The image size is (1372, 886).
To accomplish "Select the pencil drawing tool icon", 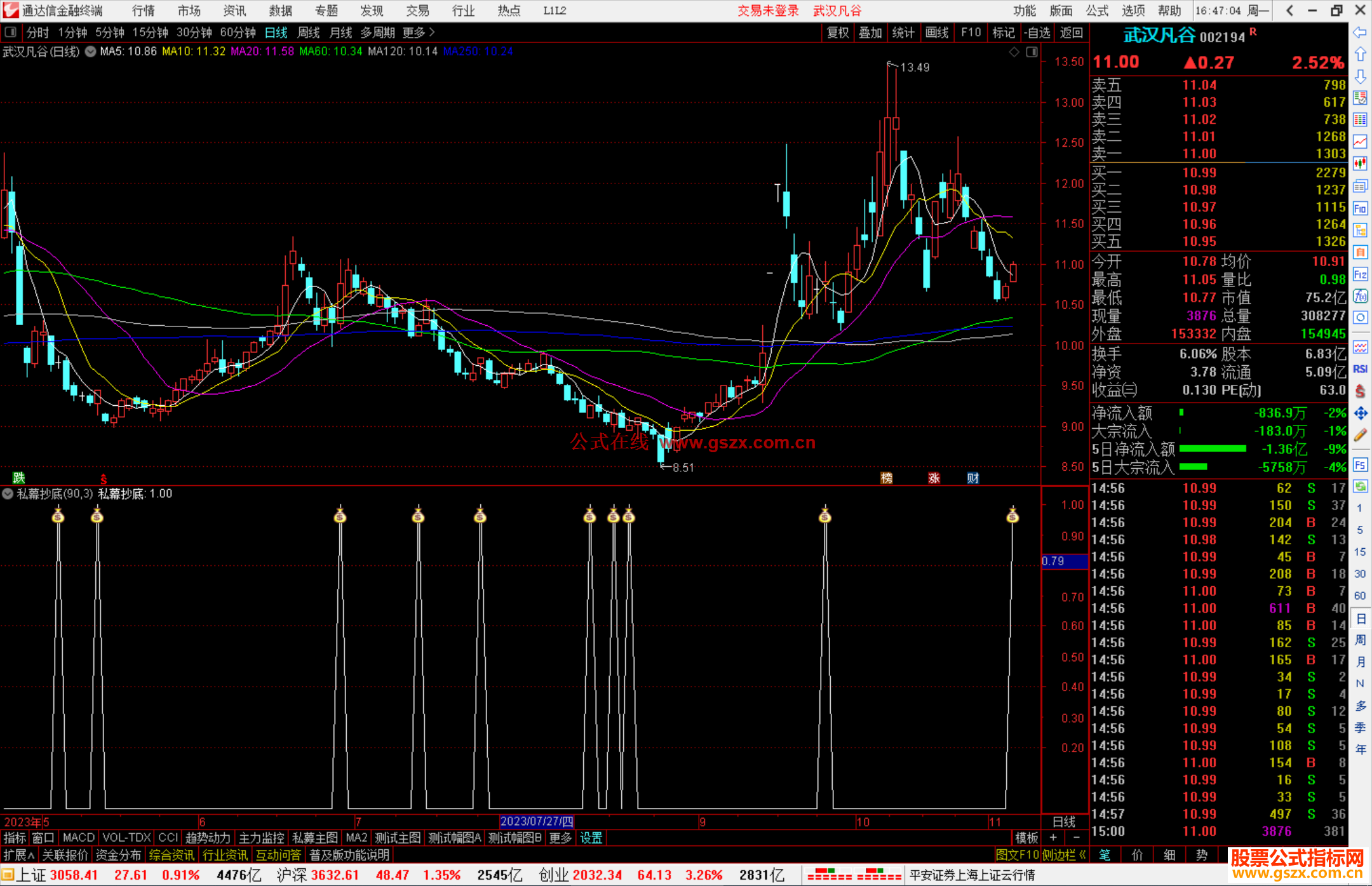I will [1360, 436].
